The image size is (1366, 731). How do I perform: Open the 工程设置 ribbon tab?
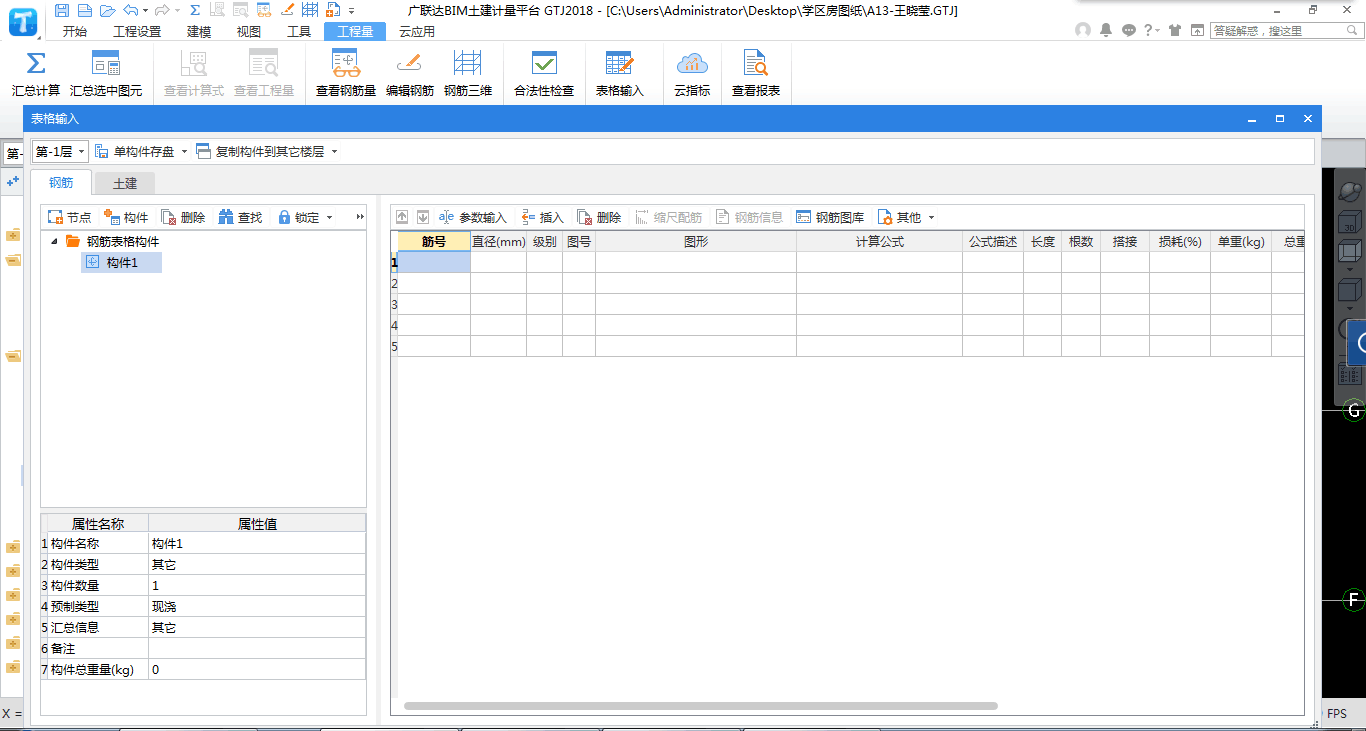(x=137, y=31)
